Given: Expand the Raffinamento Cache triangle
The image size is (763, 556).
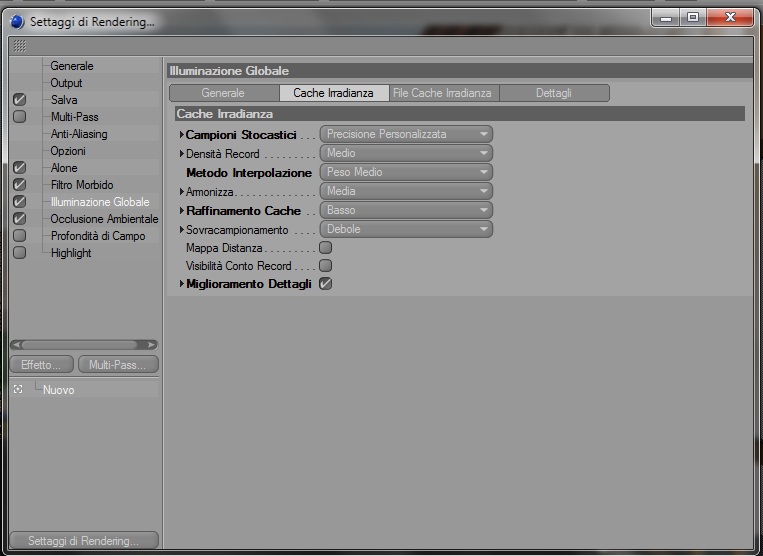Looking at the screenshot, I should pyautogui.click(x=182, y=211).
